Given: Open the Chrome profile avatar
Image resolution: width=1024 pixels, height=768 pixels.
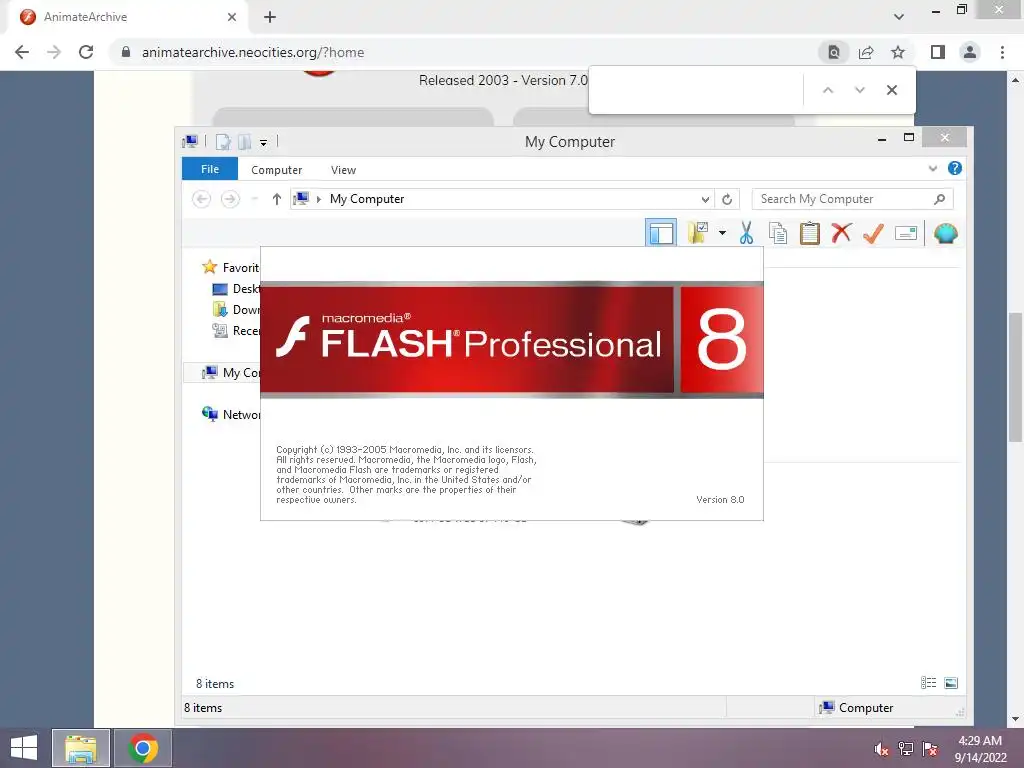Looking at the screenshot, I should (x=970, y=52).
